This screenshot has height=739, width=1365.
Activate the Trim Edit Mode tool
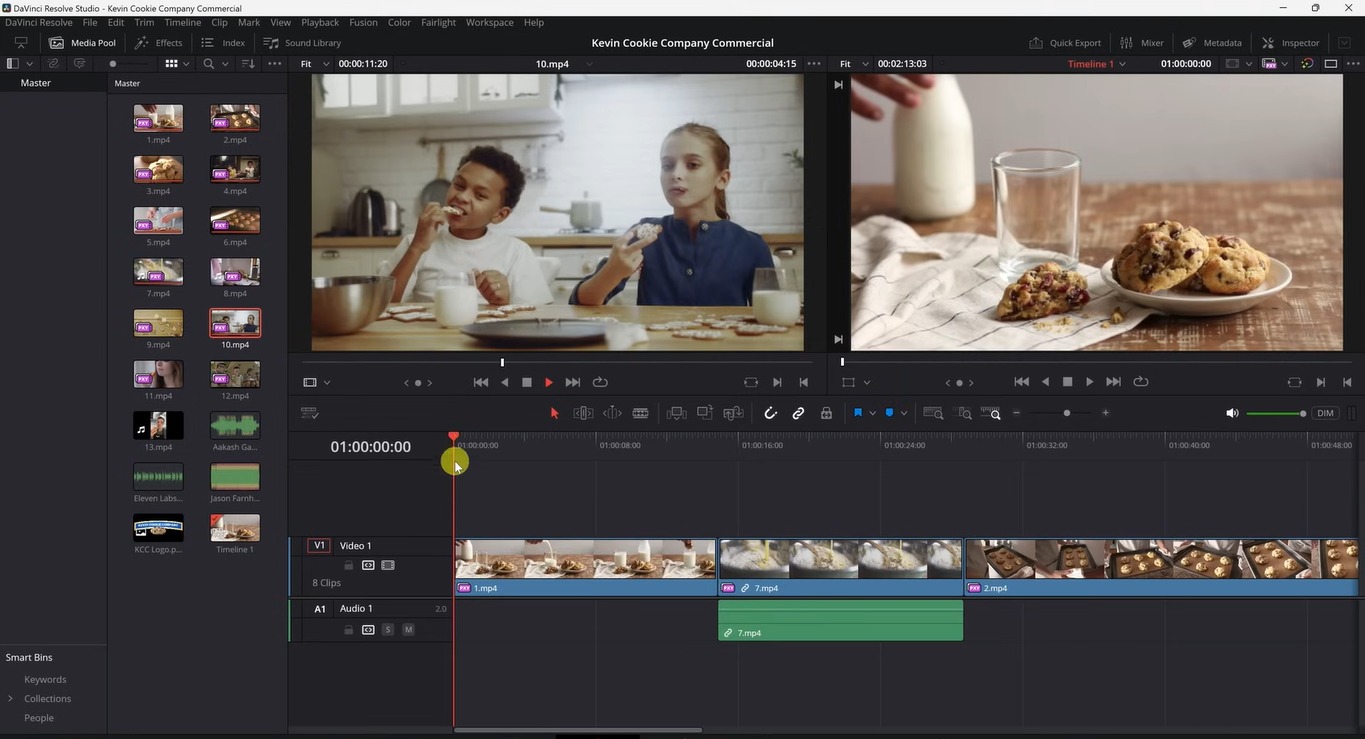pyautogui.click(x=583, y=413)
